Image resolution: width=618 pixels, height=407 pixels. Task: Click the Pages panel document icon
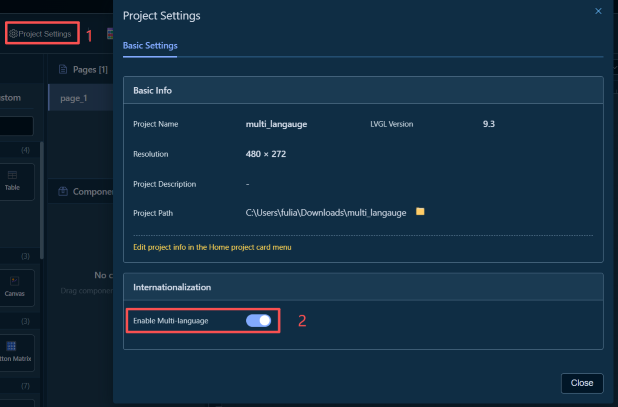(x=63, y=70)
